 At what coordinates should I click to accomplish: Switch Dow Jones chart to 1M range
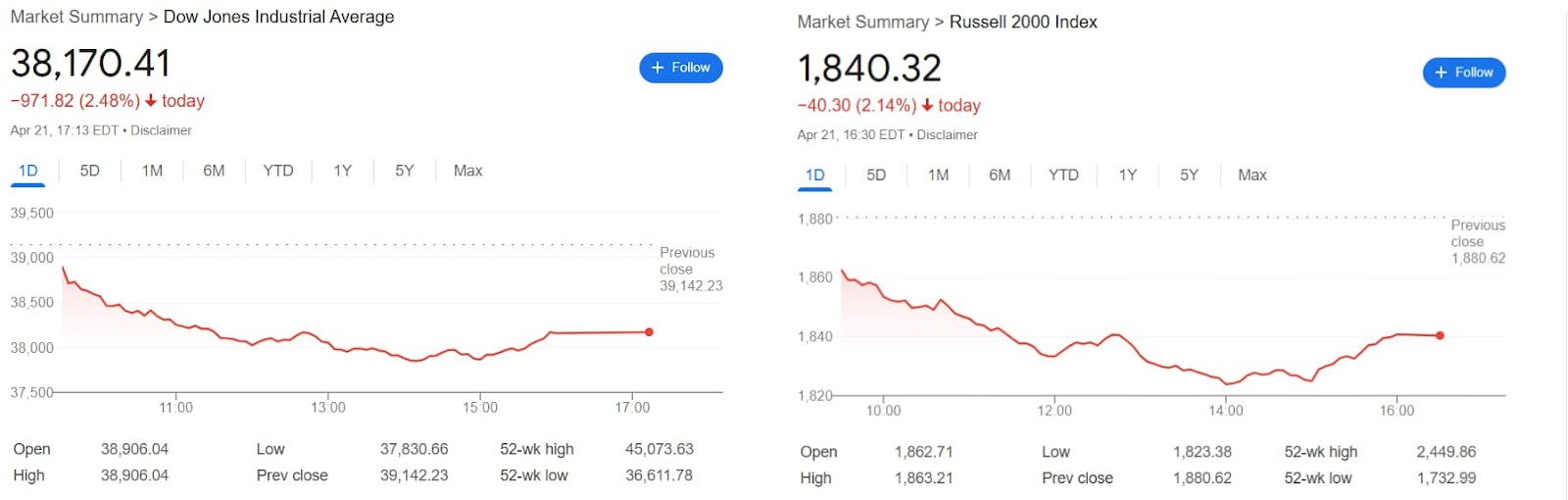(x=152, y=171)
